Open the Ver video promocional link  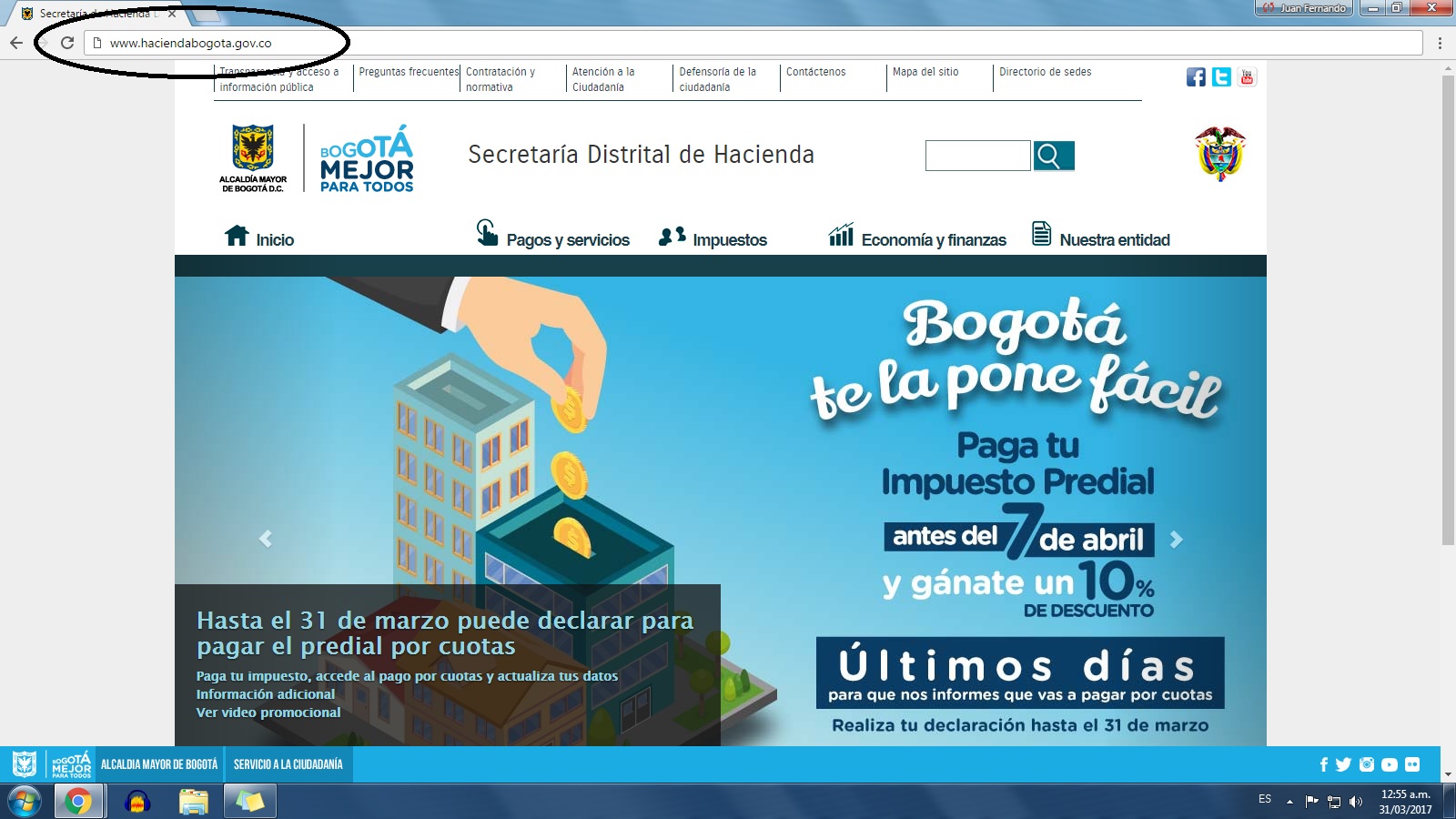(x=268, y=713)
